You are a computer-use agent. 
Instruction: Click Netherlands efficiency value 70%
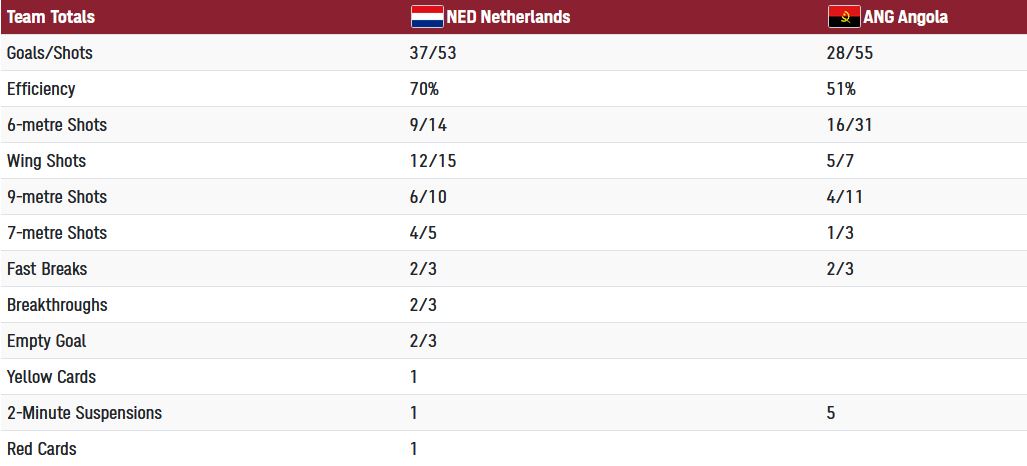point(424,89)
